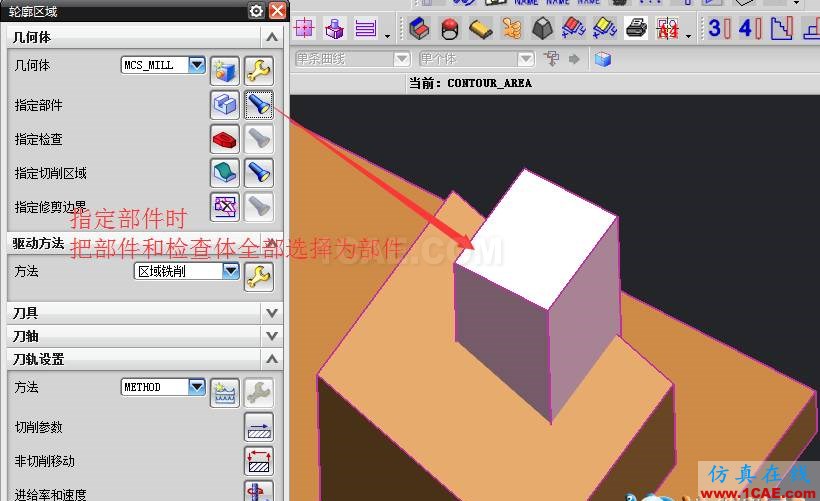This screenshot has height=501, width=820.
Task: Open the 区域铣削 drive method dropdown
Action: click(231, 271)
